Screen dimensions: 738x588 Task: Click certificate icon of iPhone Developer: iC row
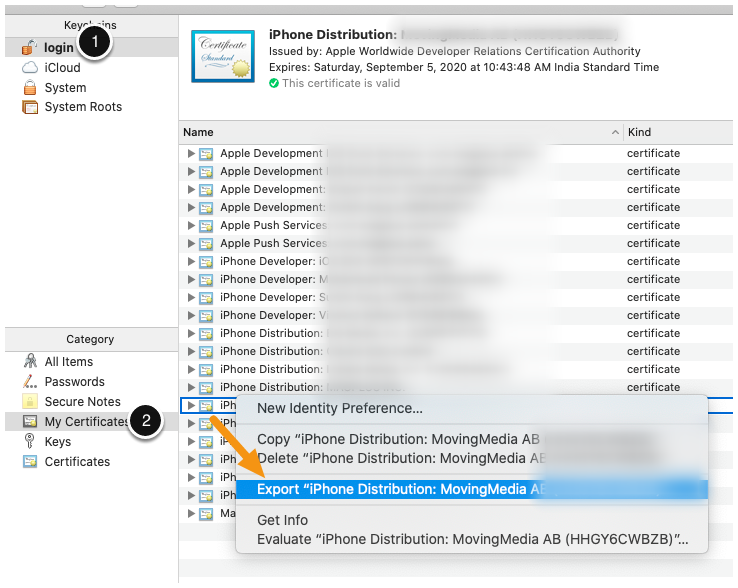206,262
